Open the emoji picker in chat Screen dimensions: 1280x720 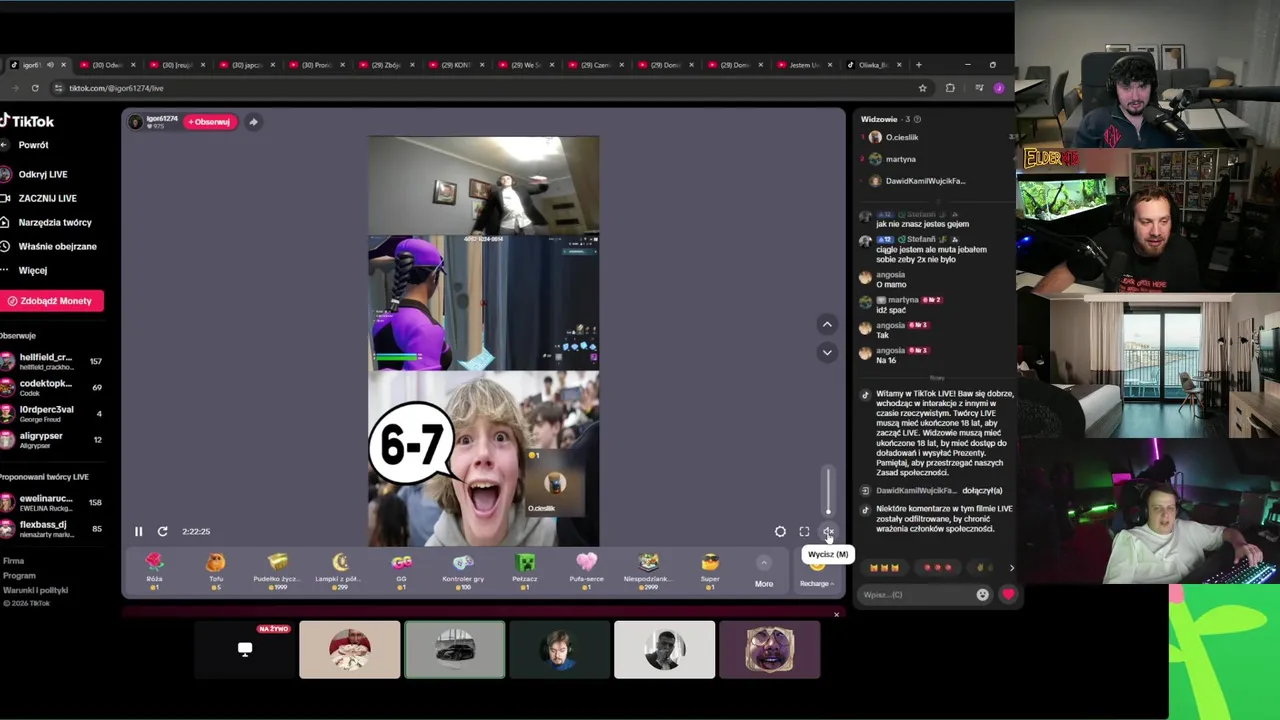click(x=982, y=595)
